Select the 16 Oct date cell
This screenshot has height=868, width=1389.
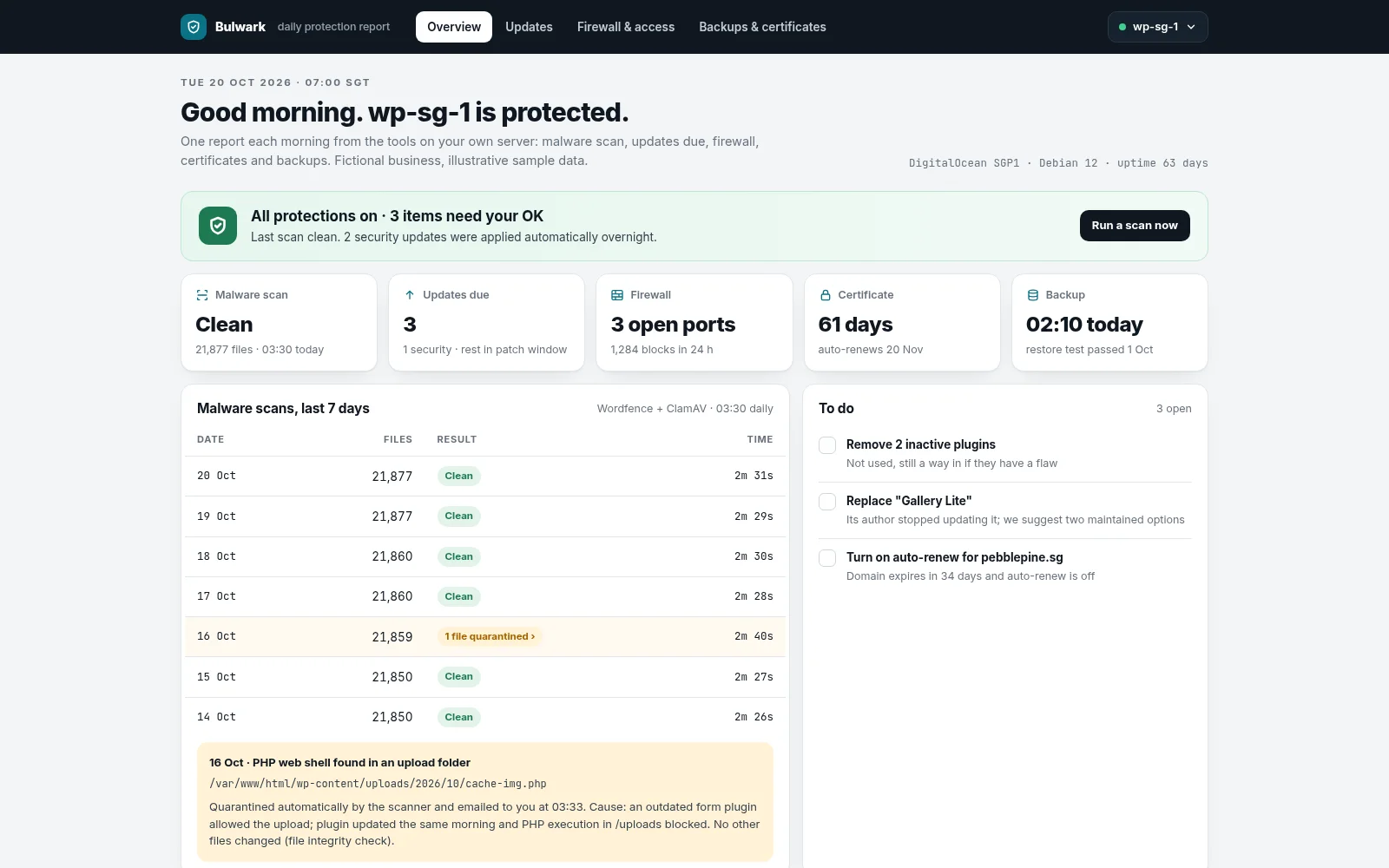point(216,636)
